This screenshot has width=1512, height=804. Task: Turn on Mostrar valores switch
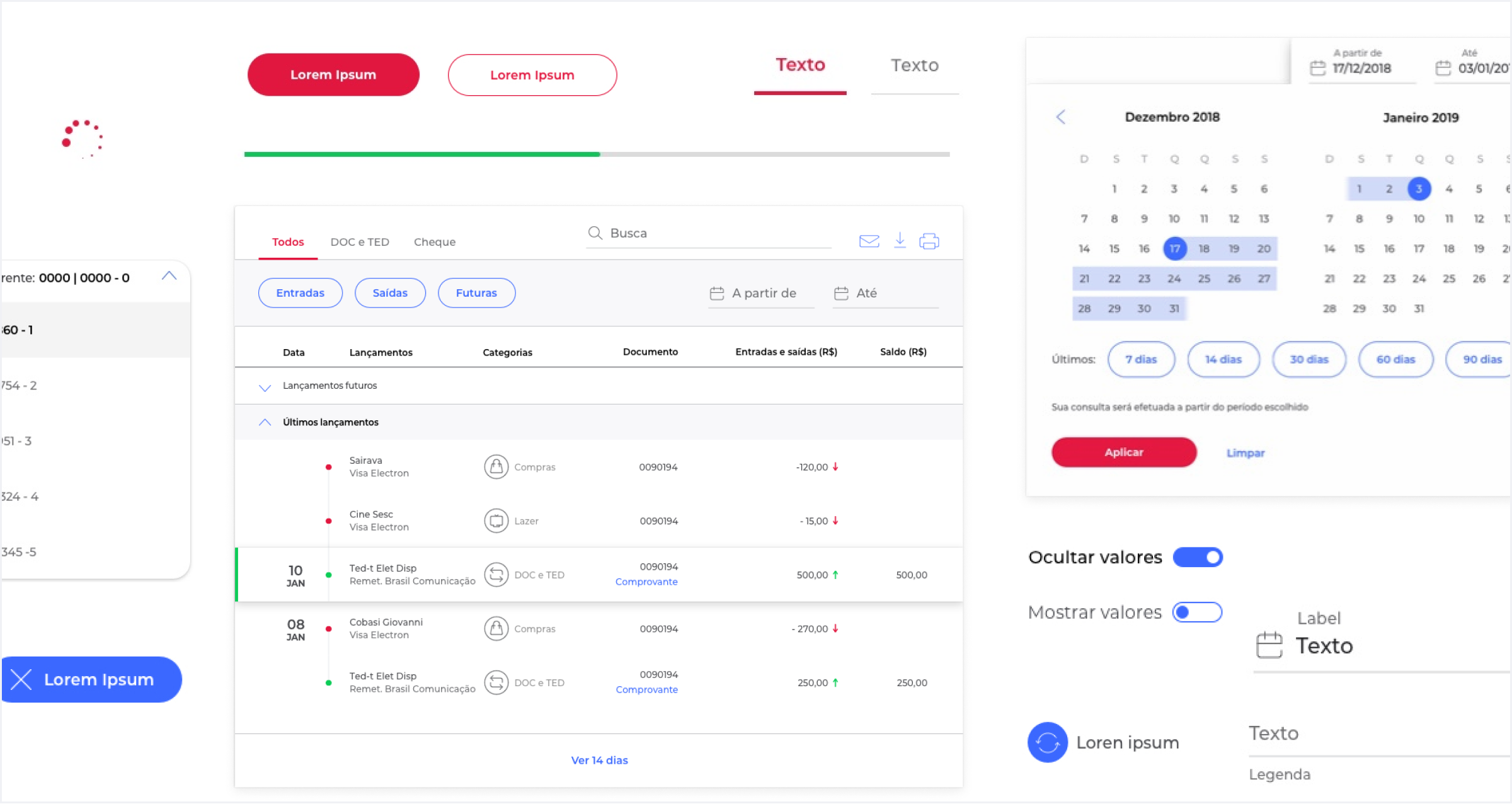click(x=1197, y=612)
